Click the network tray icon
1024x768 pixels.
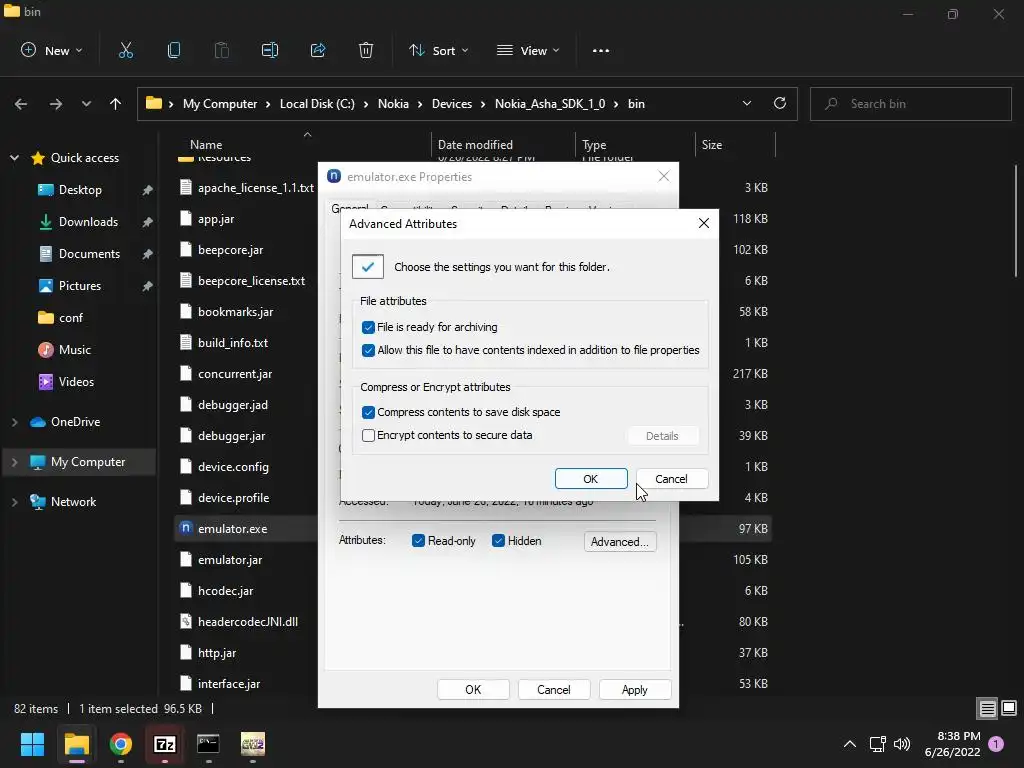877,744
